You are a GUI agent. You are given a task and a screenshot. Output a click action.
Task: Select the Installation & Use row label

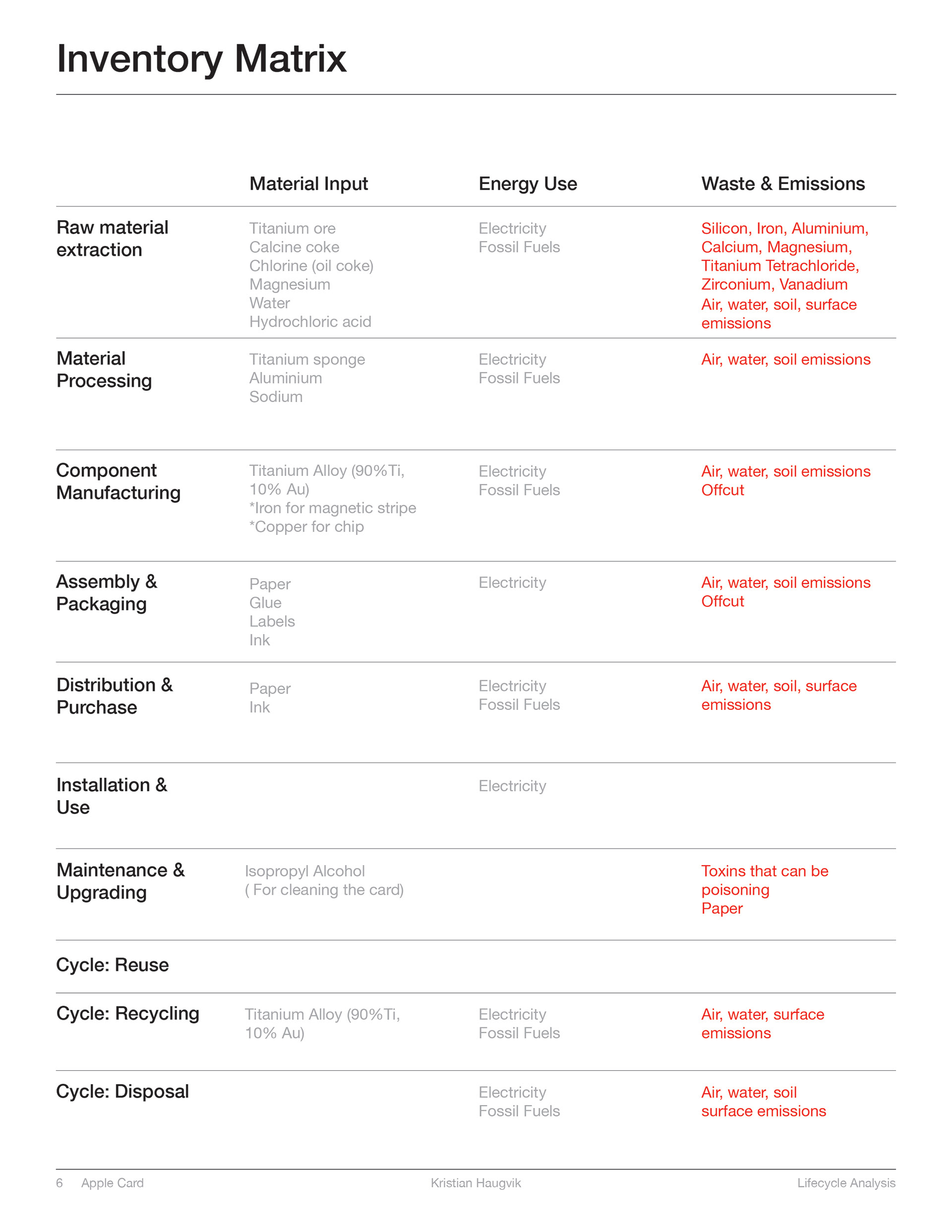tap(112, 796)
